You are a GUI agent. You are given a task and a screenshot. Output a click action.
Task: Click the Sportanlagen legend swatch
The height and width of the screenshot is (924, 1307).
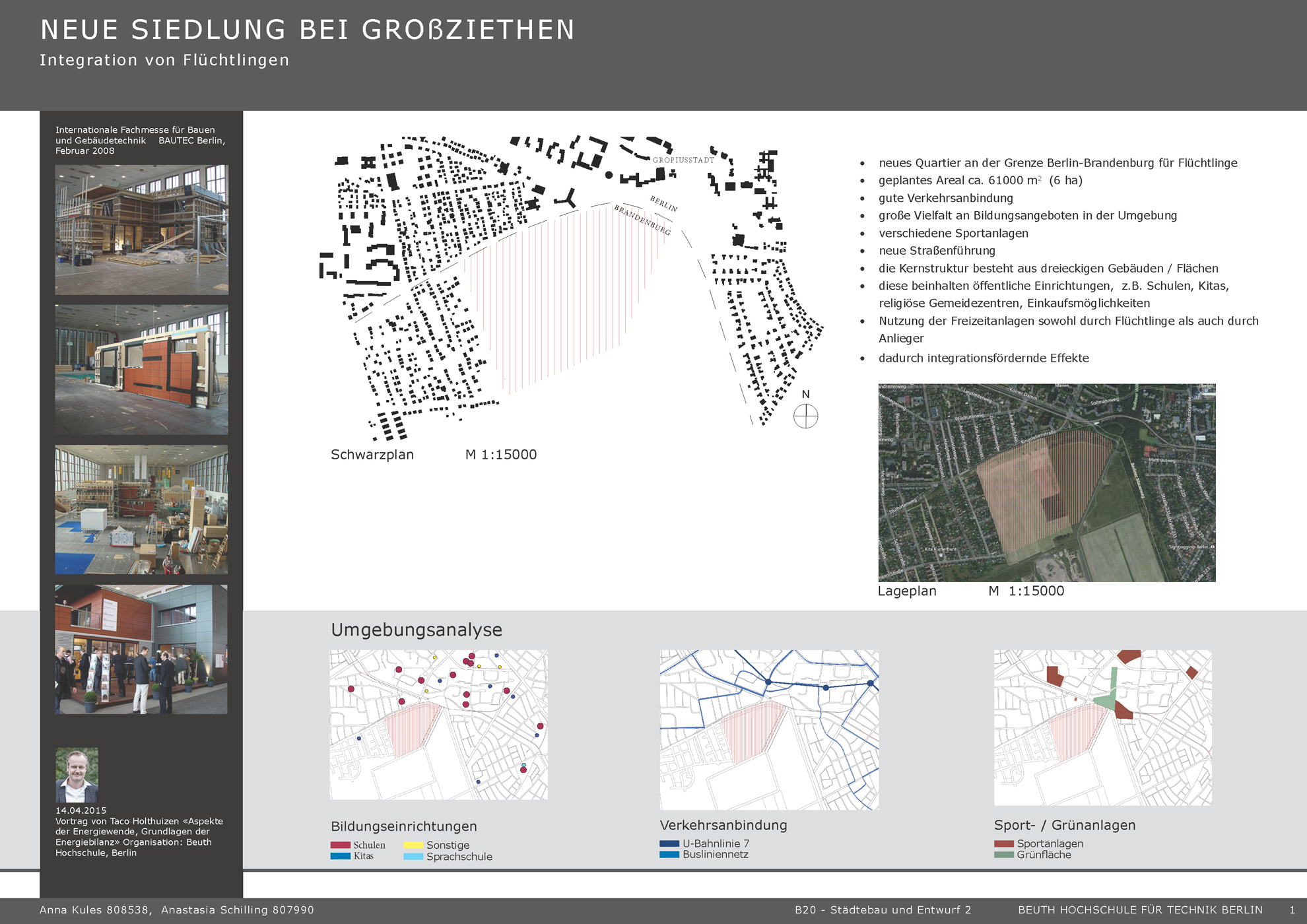tap(1003, 843)
